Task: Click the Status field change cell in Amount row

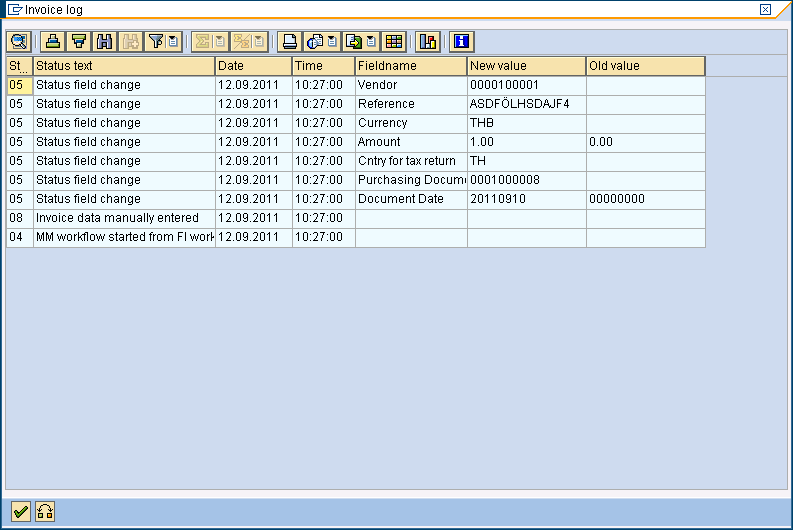Action: click(x=124, y=142)
